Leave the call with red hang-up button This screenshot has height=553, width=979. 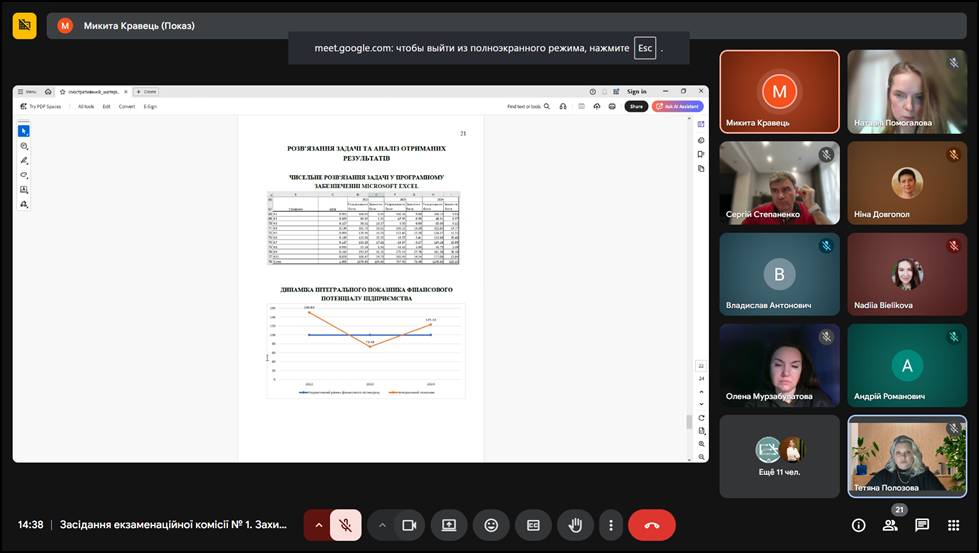652,525
